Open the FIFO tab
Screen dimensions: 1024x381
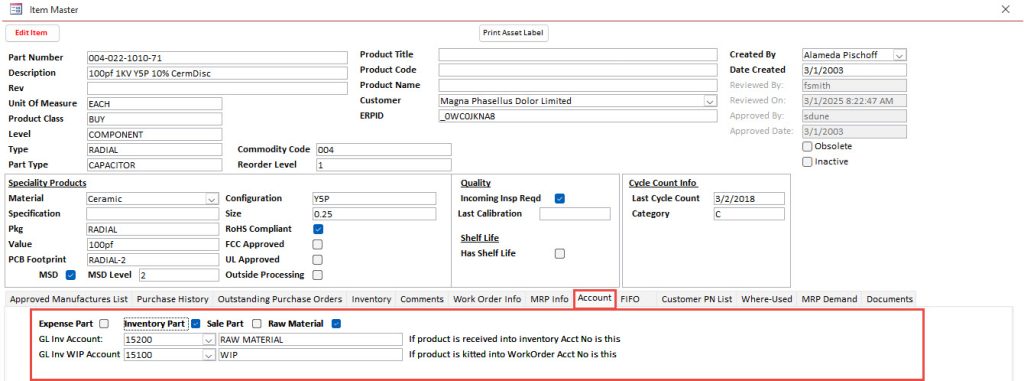(630, 299)
